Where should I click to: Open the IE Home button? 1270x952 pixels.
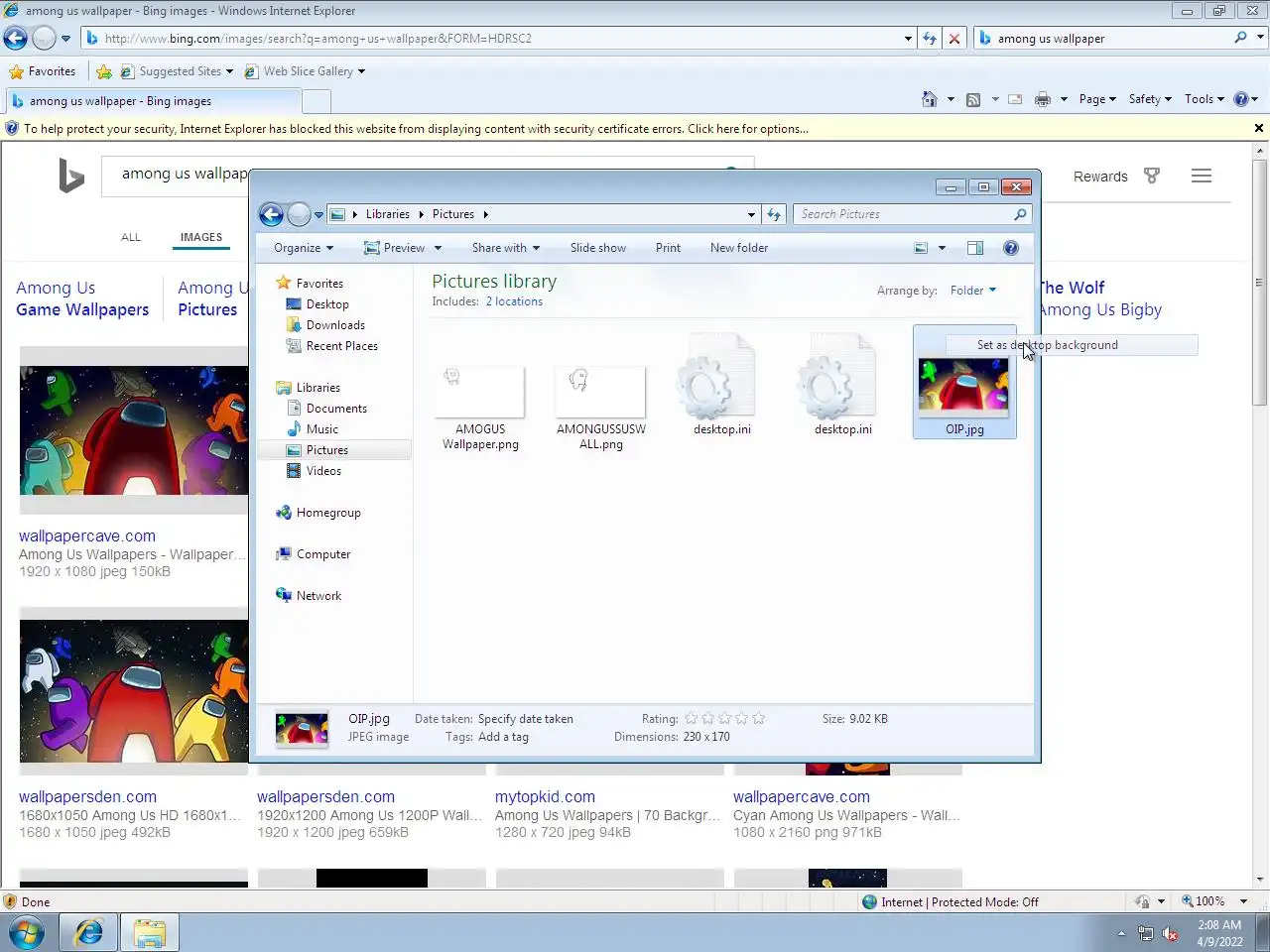point(930,99)
